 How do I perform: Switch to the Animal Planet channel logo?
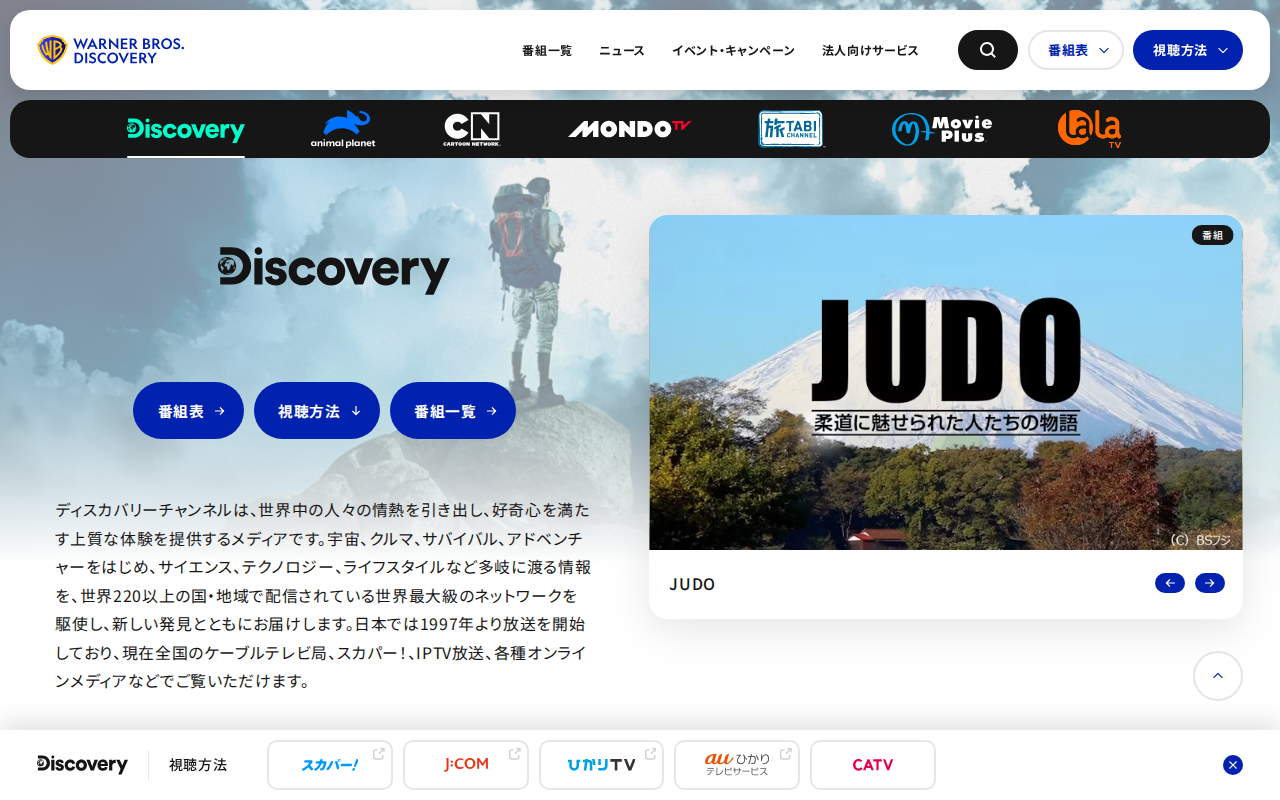coord(343,129)
